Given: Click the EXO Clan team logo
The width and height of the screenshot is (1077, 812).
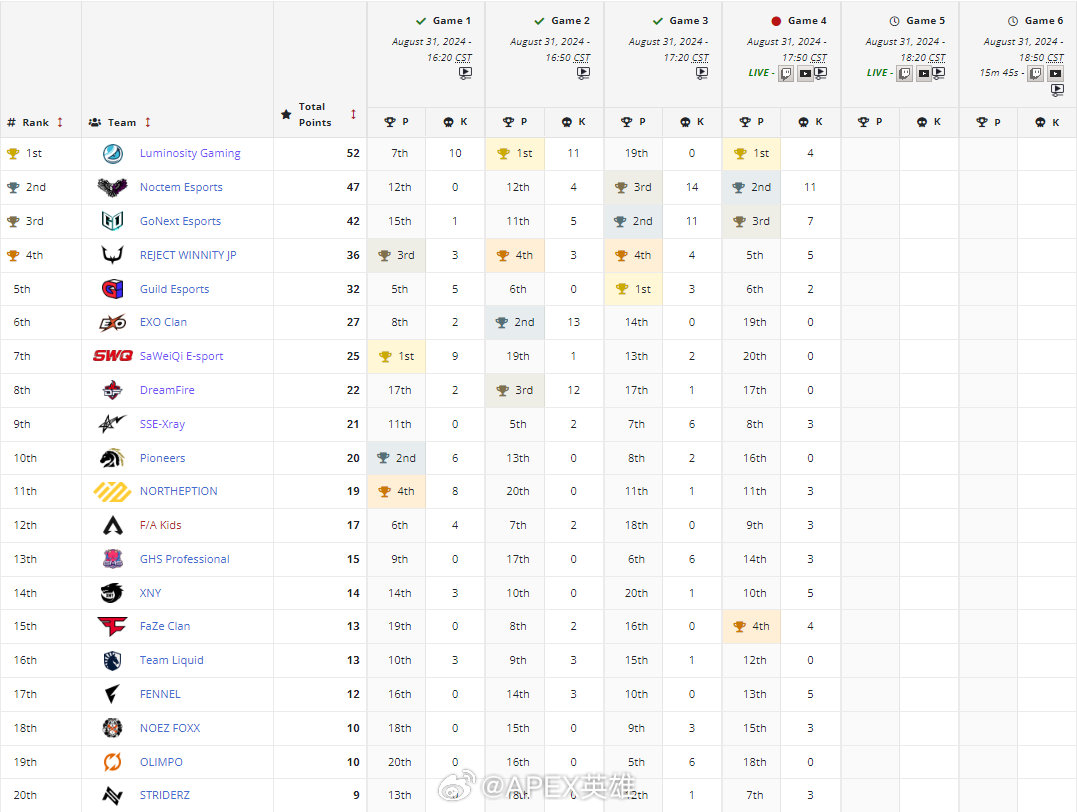Looking at the screenshot, I should coord(113,322).
